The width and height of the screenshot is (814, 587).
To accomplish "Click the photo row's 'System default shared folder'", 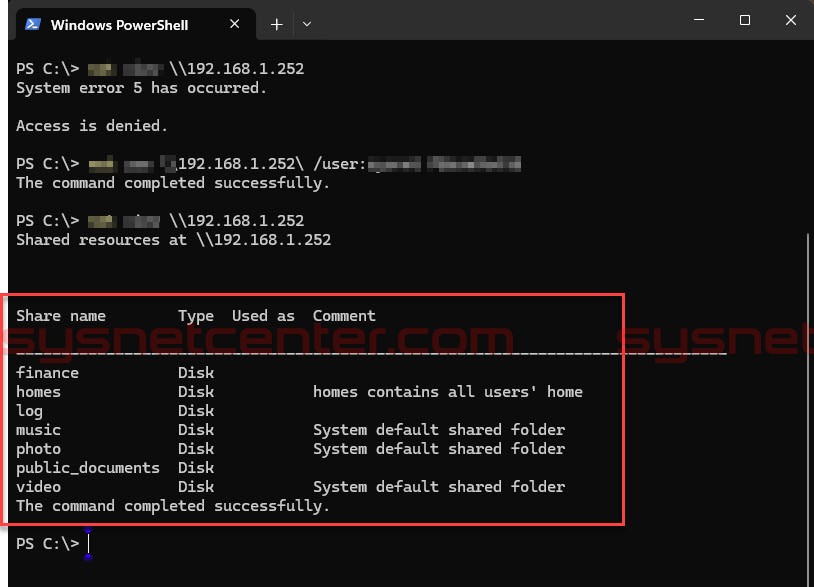I will pyautogui.click(x=439, y=449).
